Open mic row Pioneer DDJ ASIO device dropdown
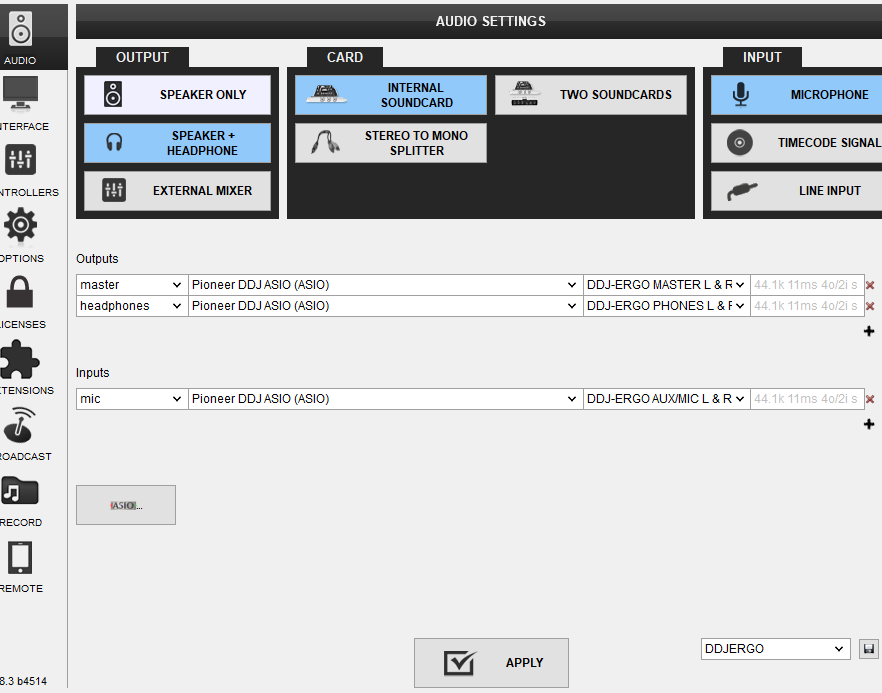Screen dimensions: 882x693 (x=385, y=399)
